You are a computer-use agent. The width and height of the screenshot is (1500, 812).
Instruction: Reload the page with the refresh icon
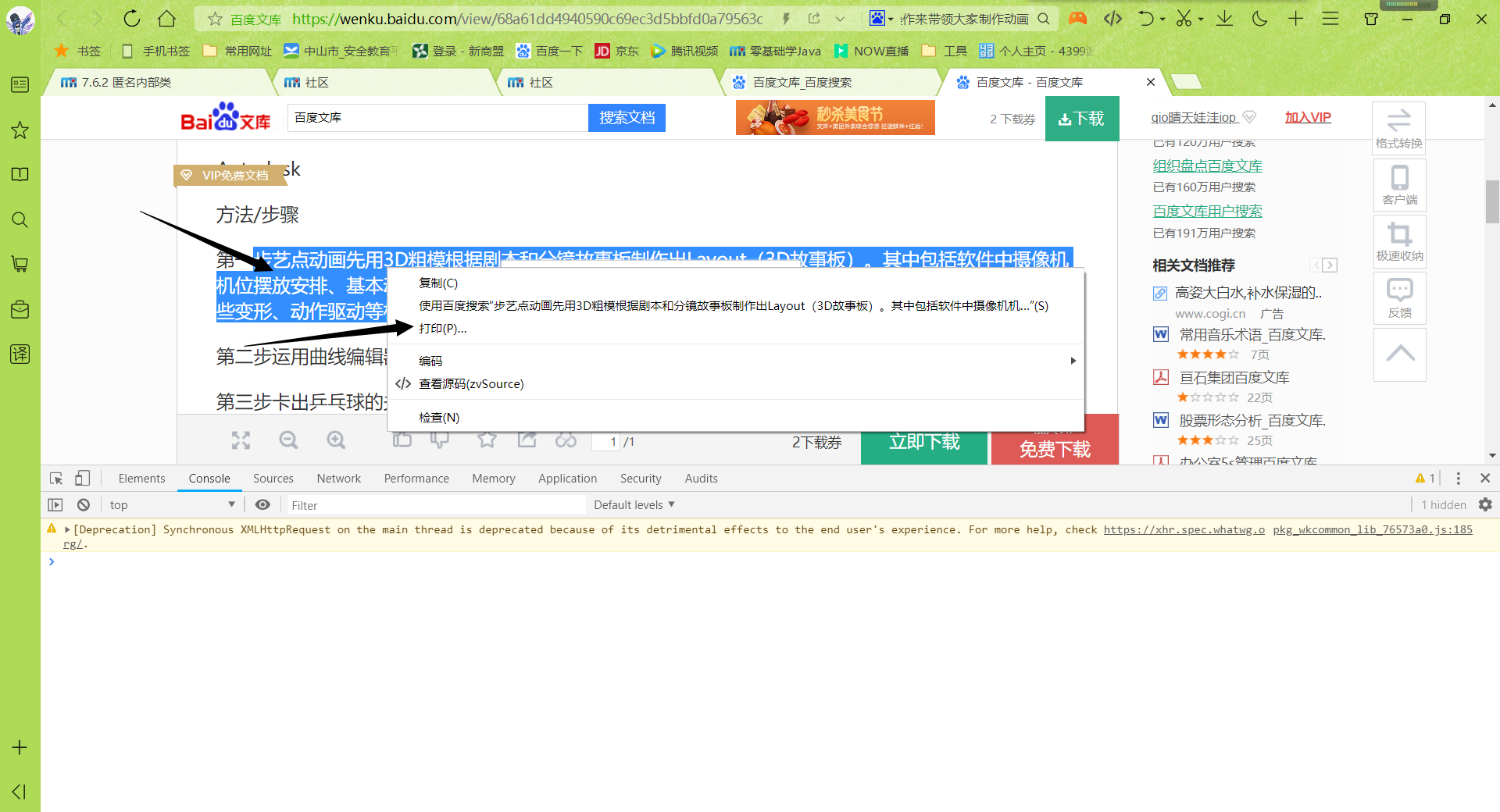tap(131, 19)
